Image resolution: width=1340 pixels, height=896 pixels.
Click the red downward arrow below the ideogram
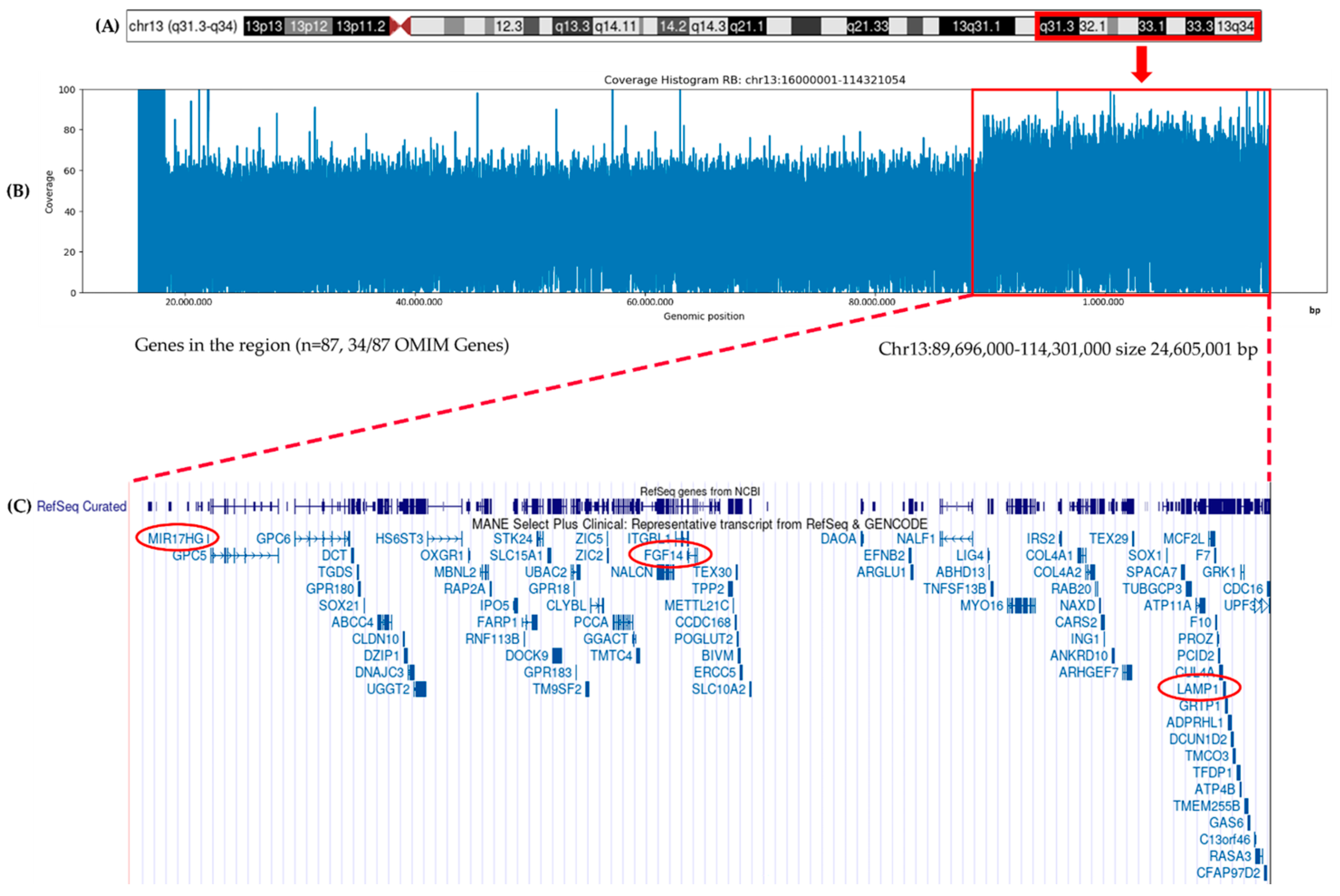click(1141, 63)
